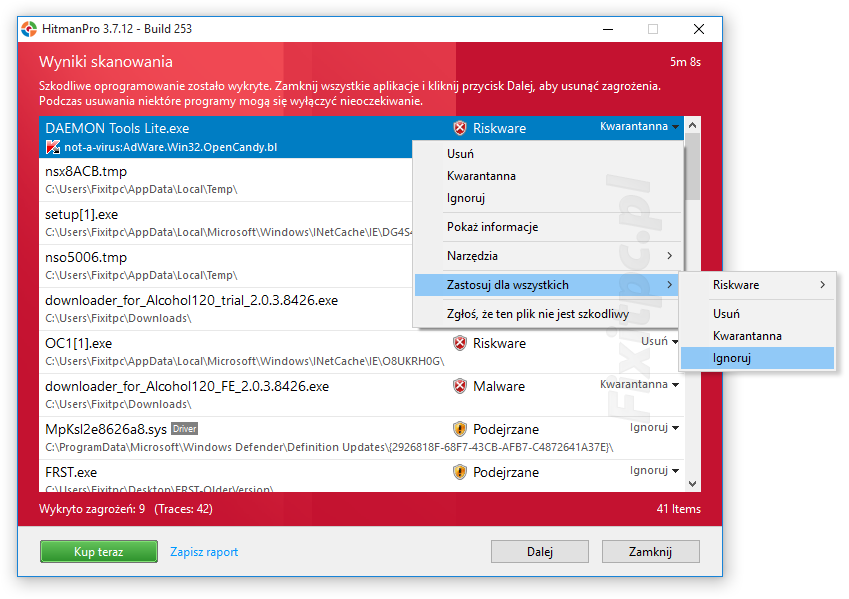
Task: Click the scroll up arrow of results list
Action: tap(693, 125)
